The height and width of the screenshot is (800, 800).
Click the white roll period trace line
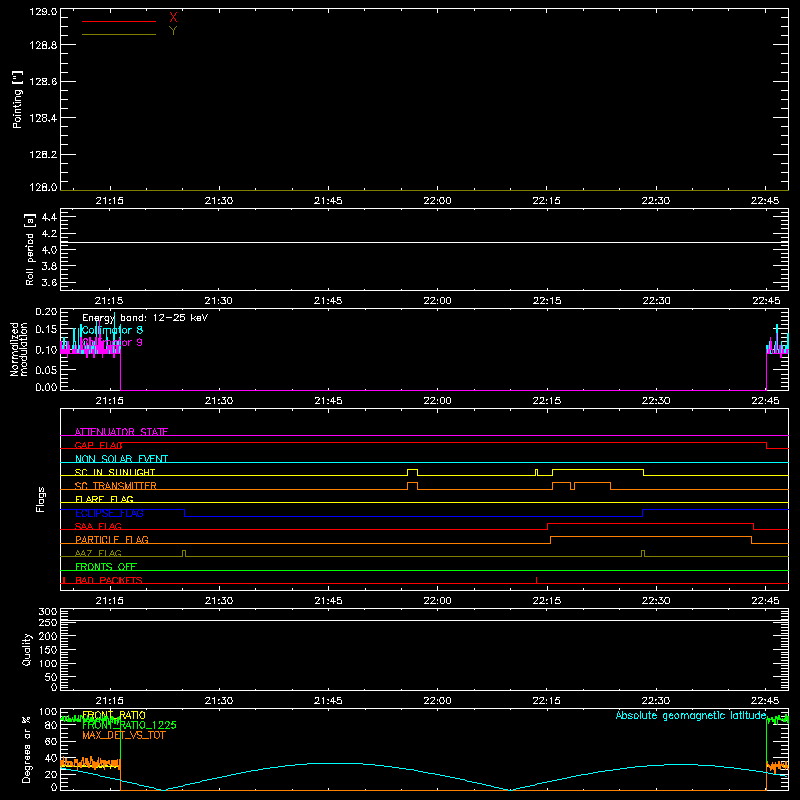424,242
